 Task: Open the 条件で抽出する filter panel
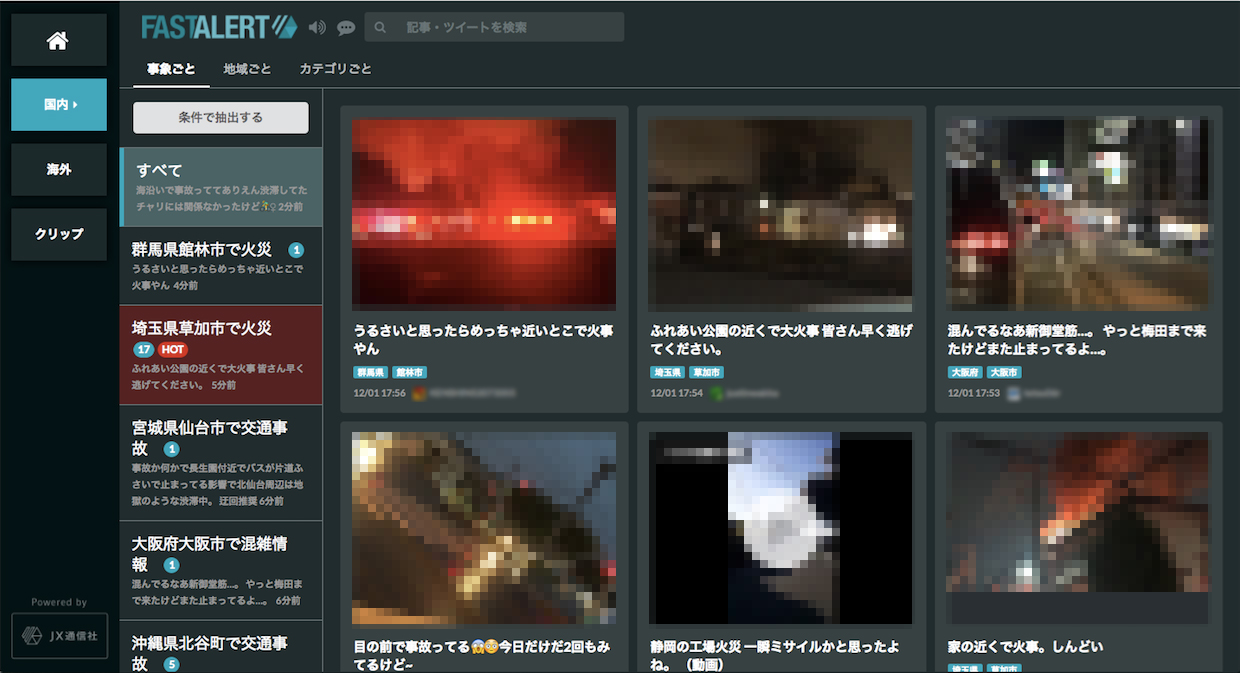point(220,117)
